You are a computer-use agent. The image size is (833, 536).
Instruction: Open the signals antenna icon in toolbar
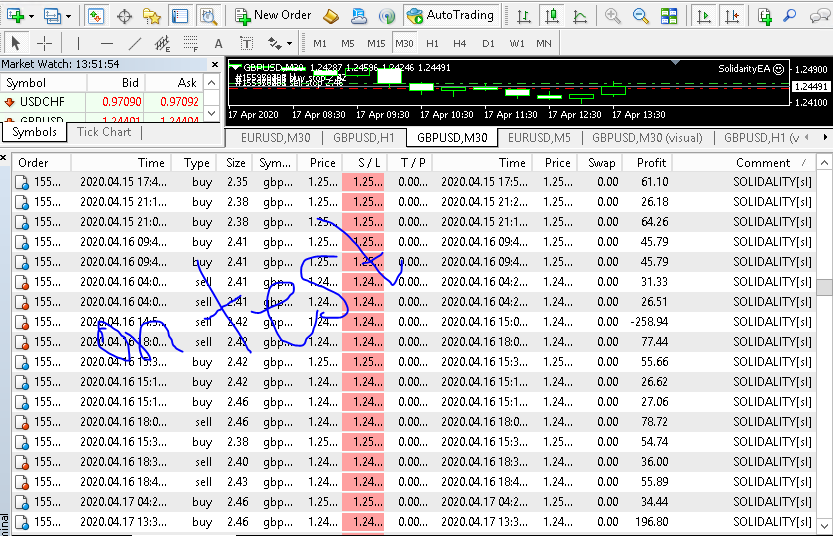[x=387, y=16]
